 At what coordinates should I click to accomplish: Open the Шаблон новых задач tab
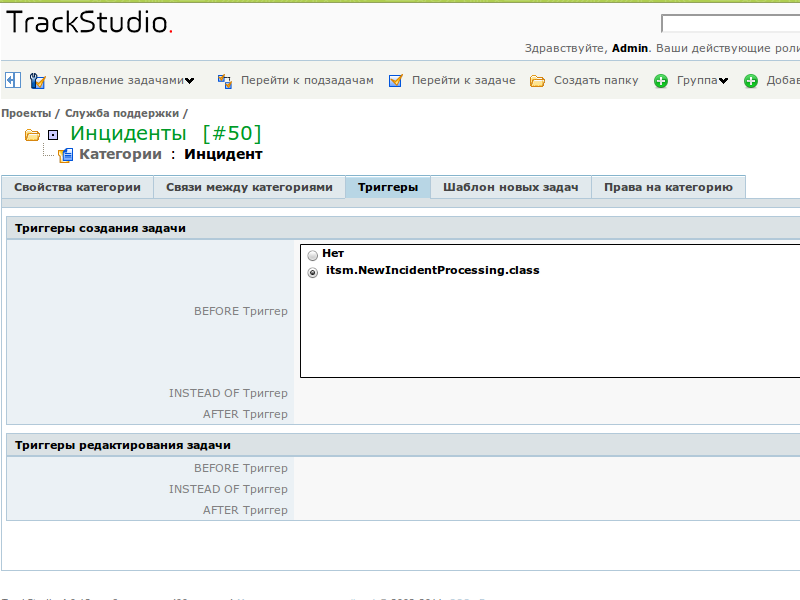pyautogui.click(x=511, y=187)
